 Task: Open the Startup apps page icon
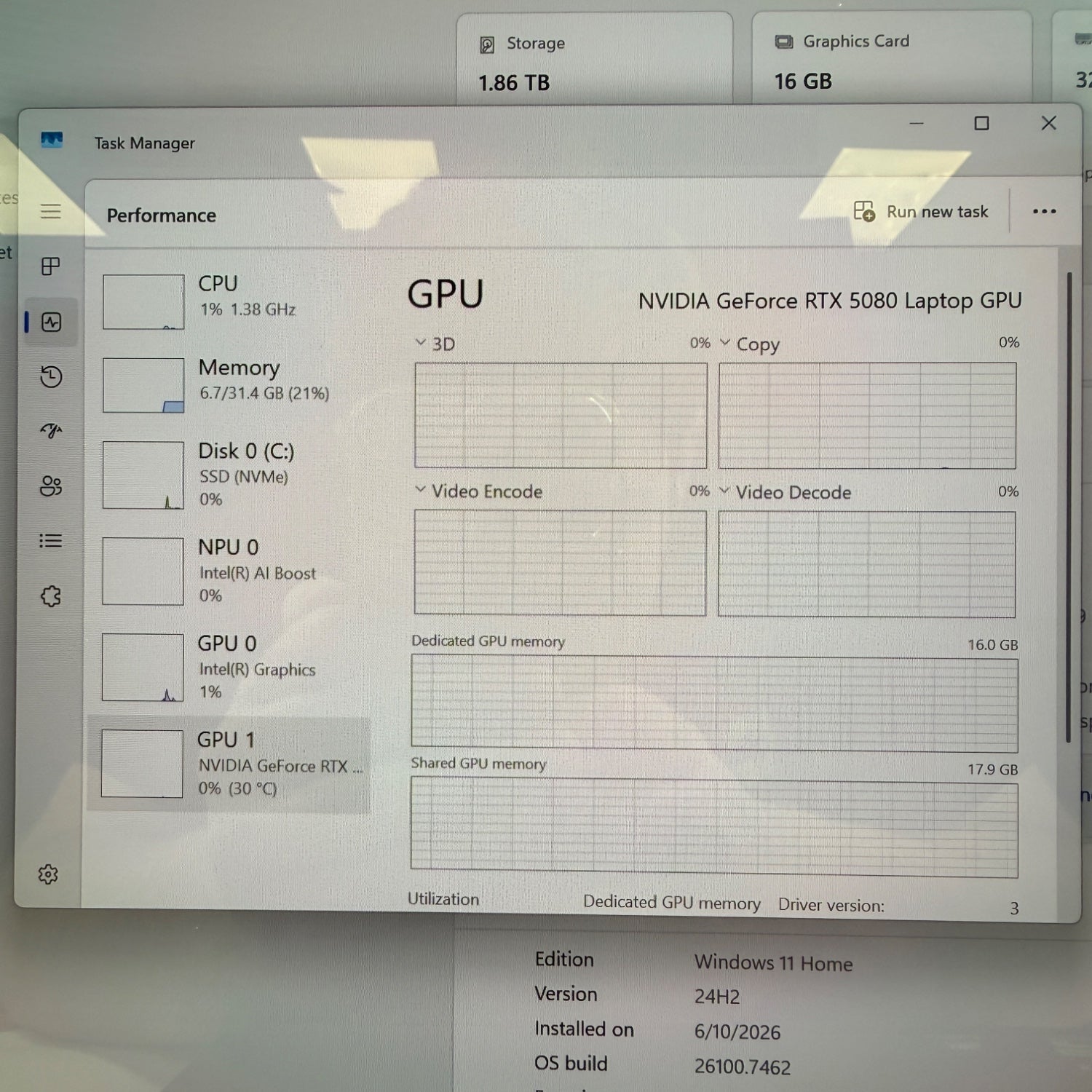pos(51,431)
